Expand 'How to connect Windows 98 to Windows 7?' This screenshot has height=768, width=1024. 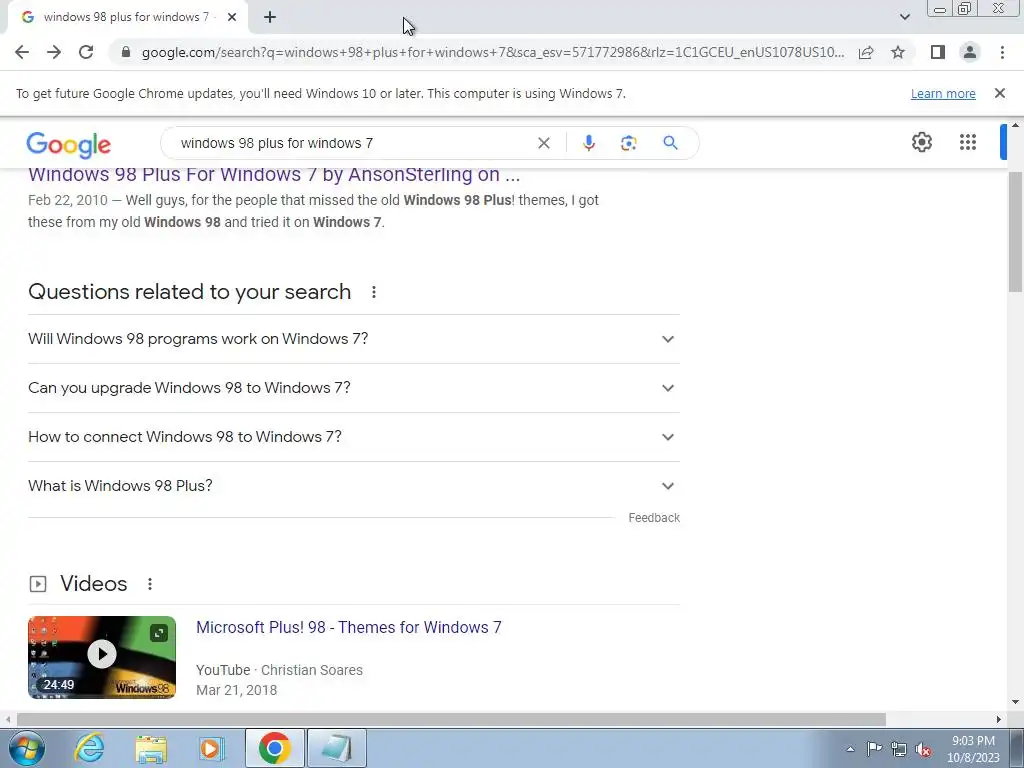point(354,437)
